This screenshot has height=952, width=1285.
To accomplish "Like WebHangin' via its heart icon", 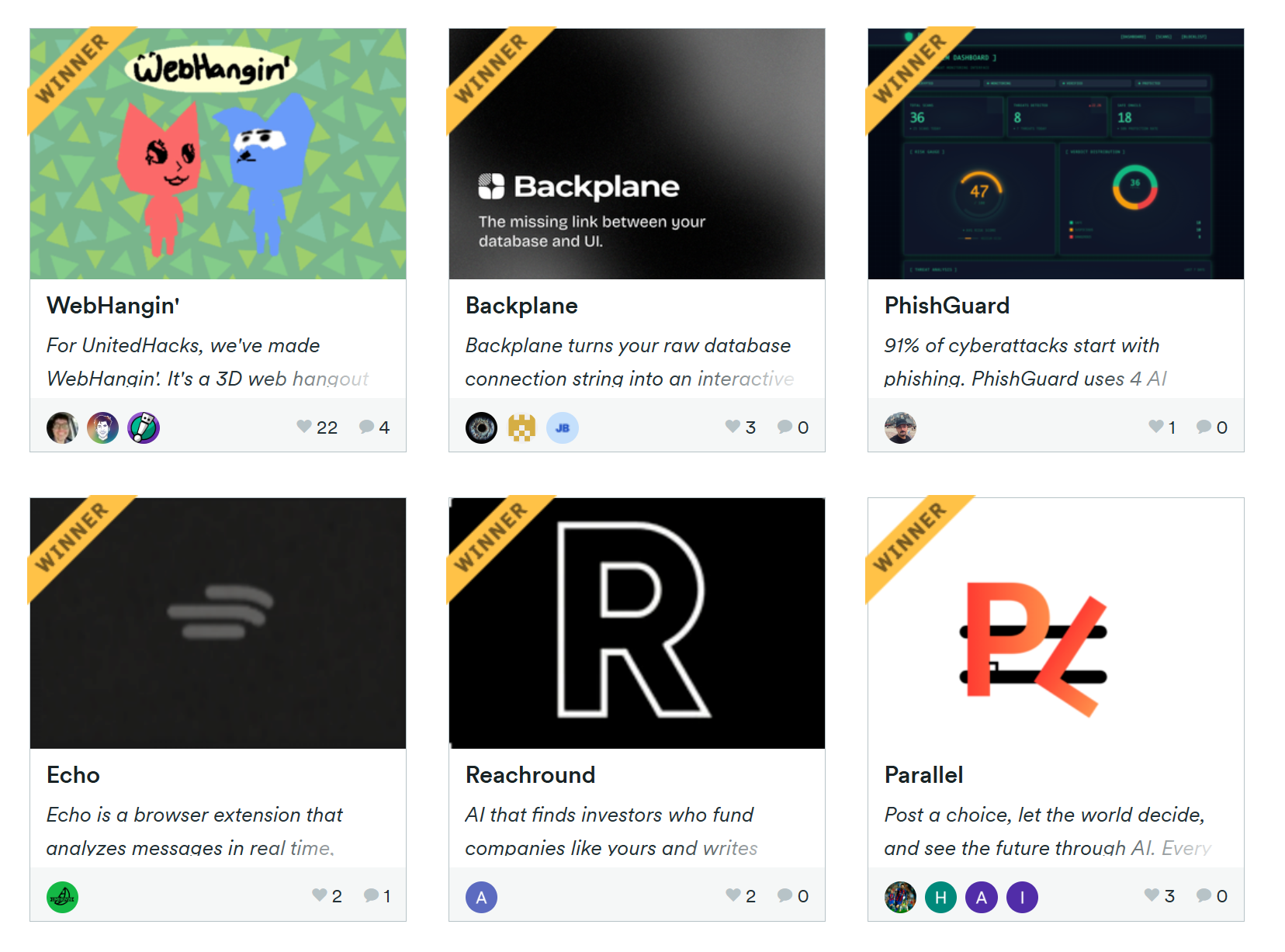I will 304,426.
